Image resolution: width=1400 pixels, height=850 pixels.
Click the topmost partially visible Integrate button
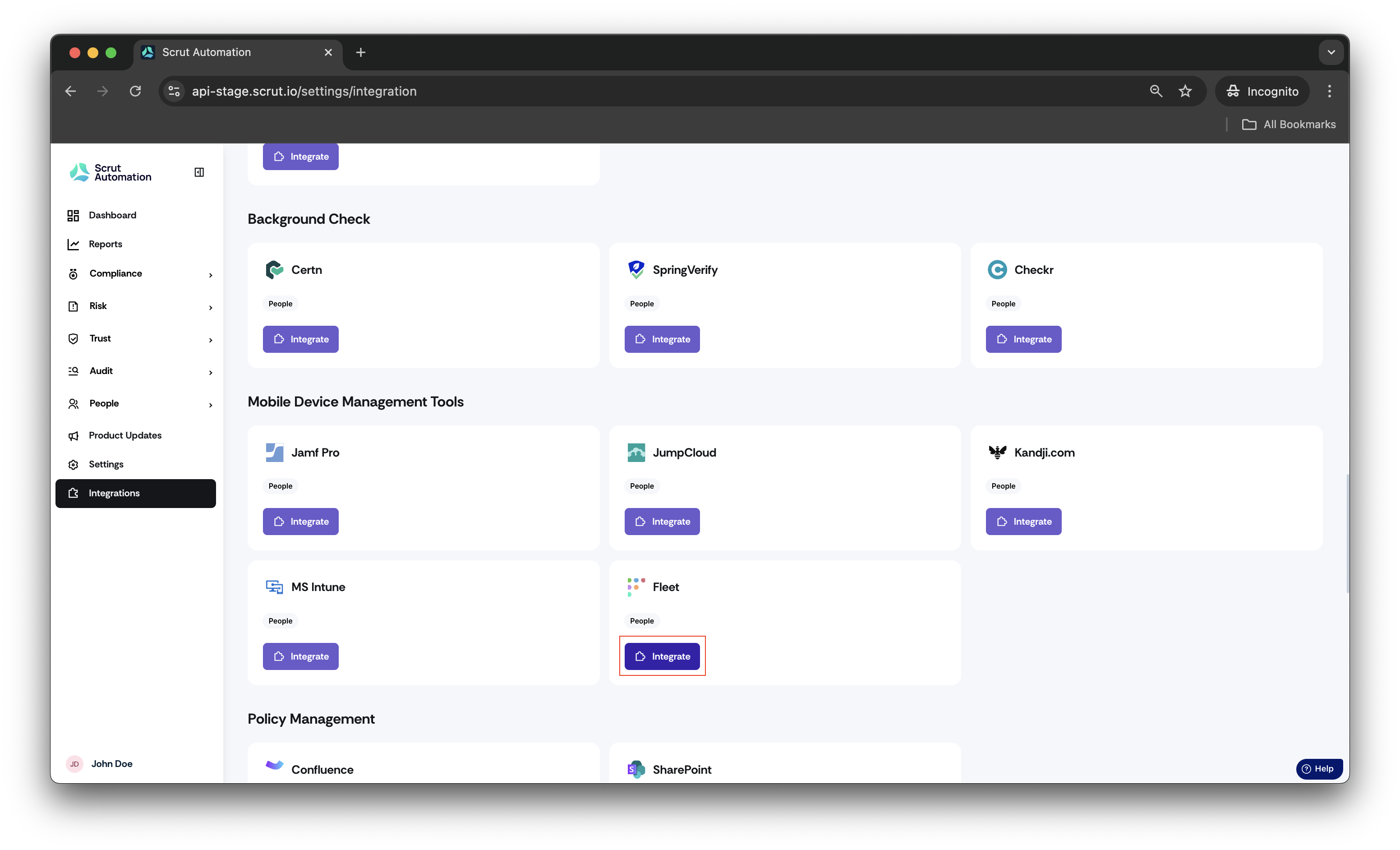click(300, 156)
